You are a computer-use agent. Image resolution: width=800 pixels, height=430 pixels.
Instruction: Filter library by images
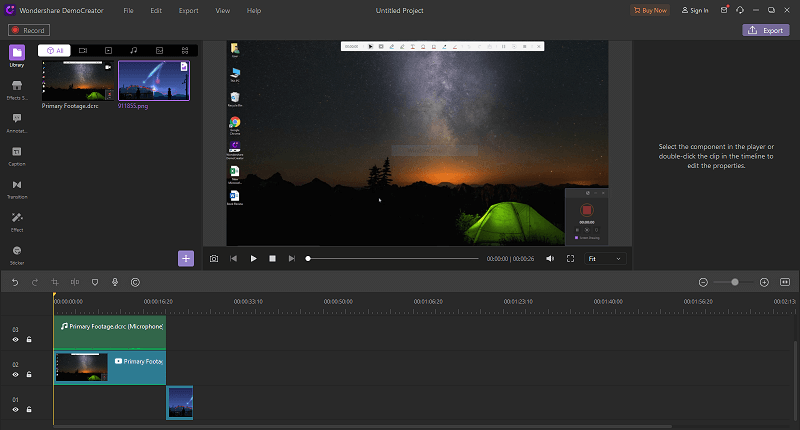tap(159, 50)
